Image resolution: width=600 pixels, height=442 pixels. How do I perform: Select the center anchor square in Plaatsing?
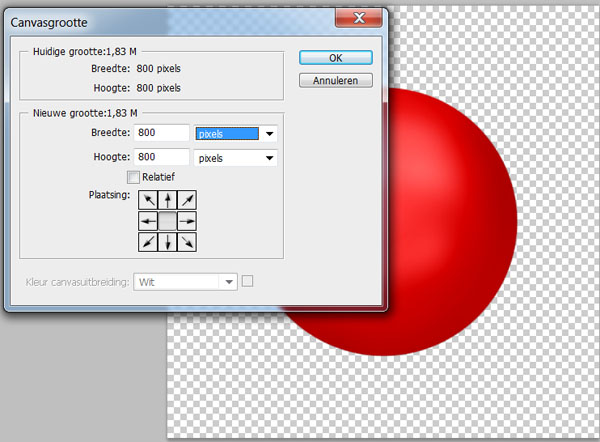pyautogui.click(x=167, y=221)
